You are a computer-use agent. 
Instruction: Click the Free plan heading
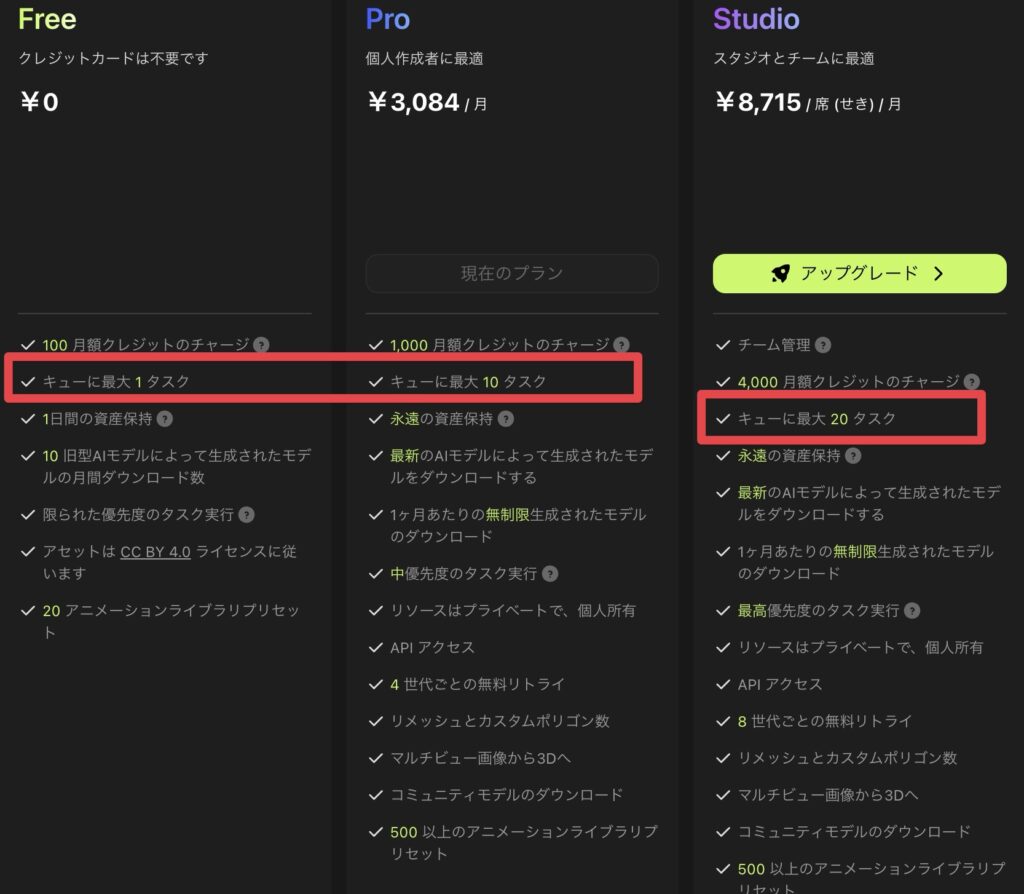(x=47, y=19)
